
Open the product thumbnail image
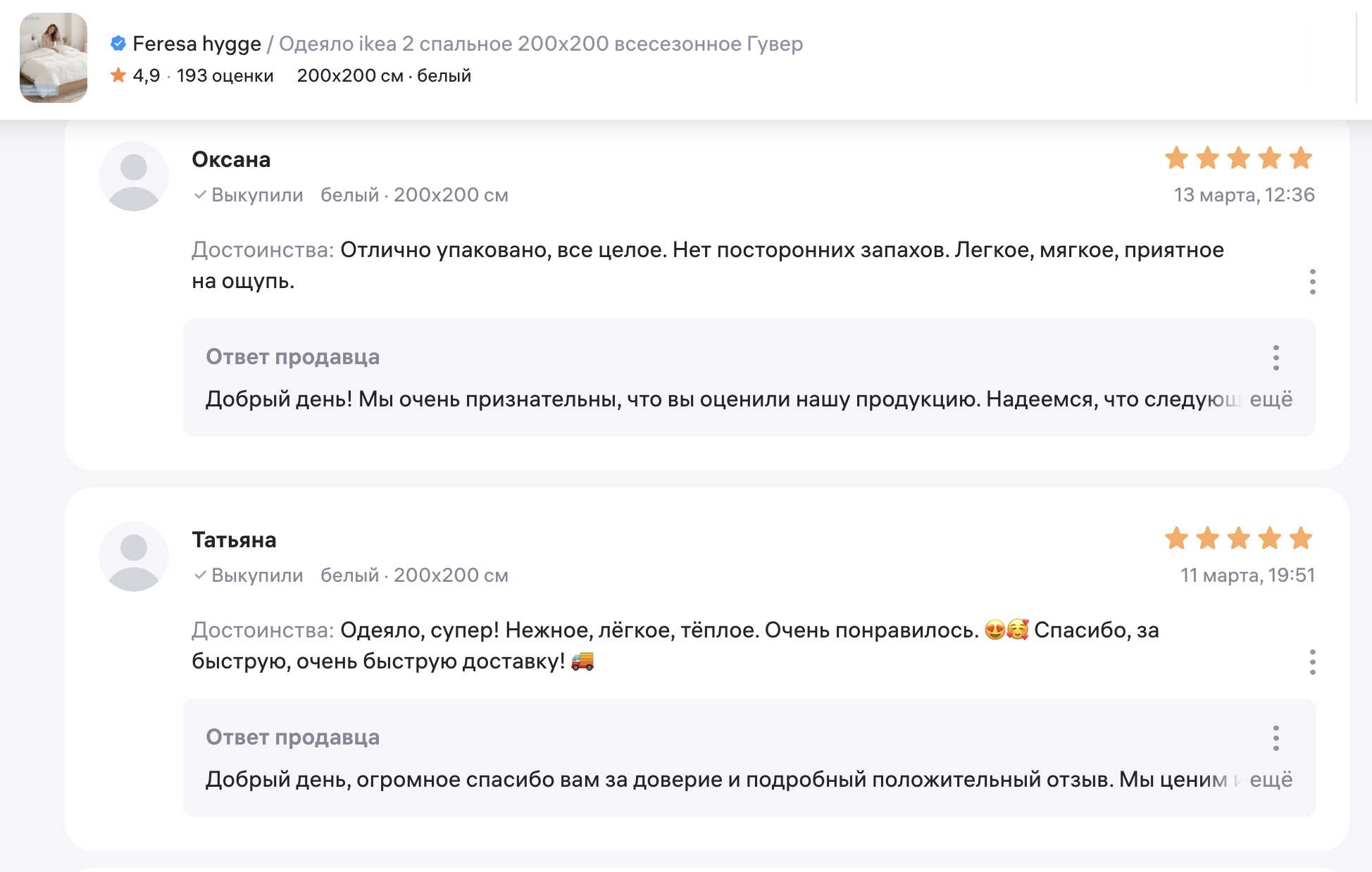point(54,58)
